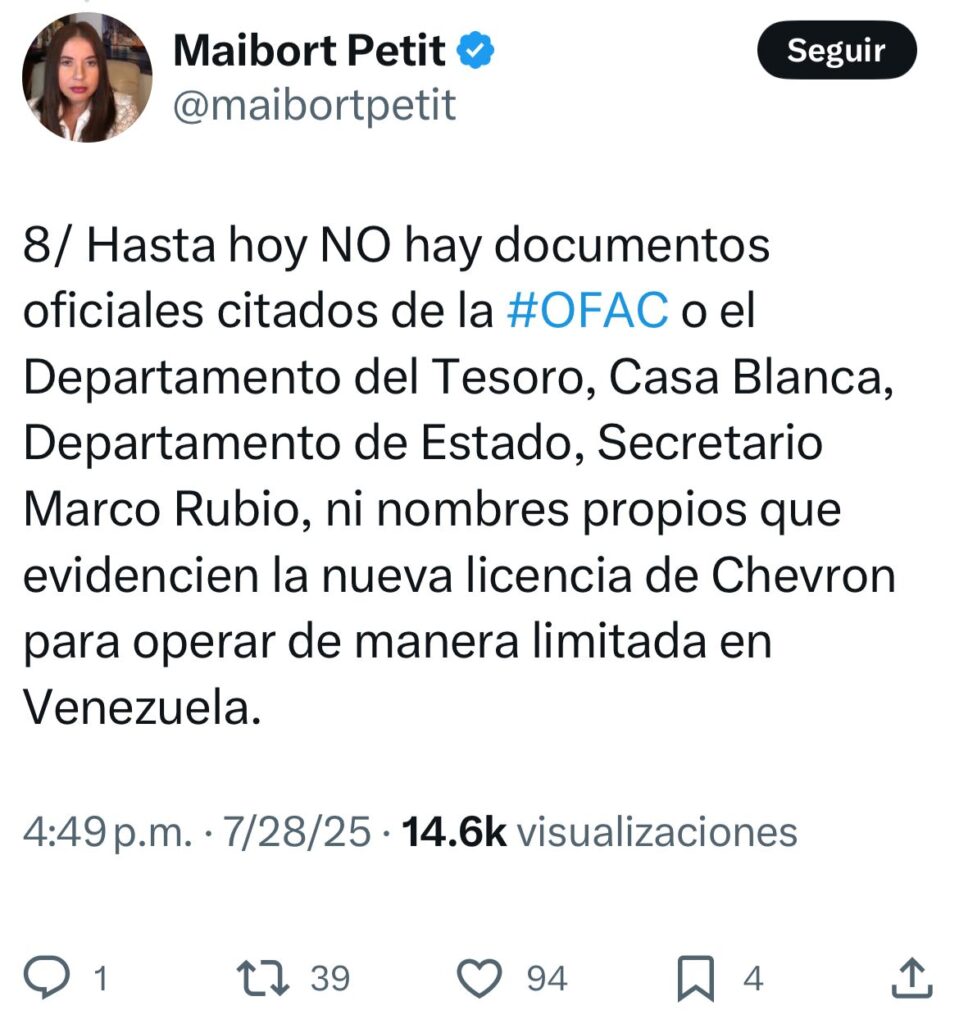
Task: Click the tweet's first line starting with 8/
Action: coord(397,246)
